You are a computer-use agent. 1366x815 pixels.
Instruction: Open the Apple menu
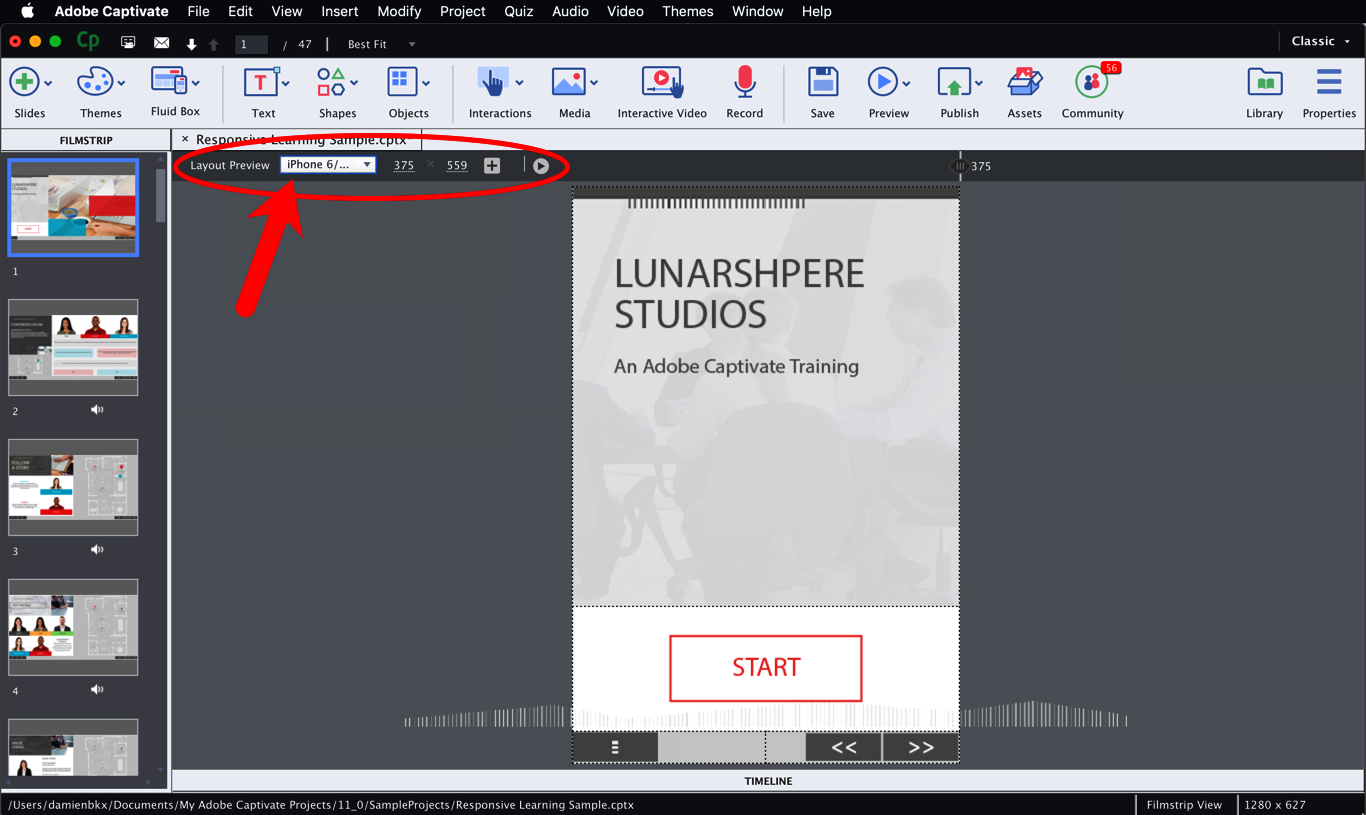[27, 11]
